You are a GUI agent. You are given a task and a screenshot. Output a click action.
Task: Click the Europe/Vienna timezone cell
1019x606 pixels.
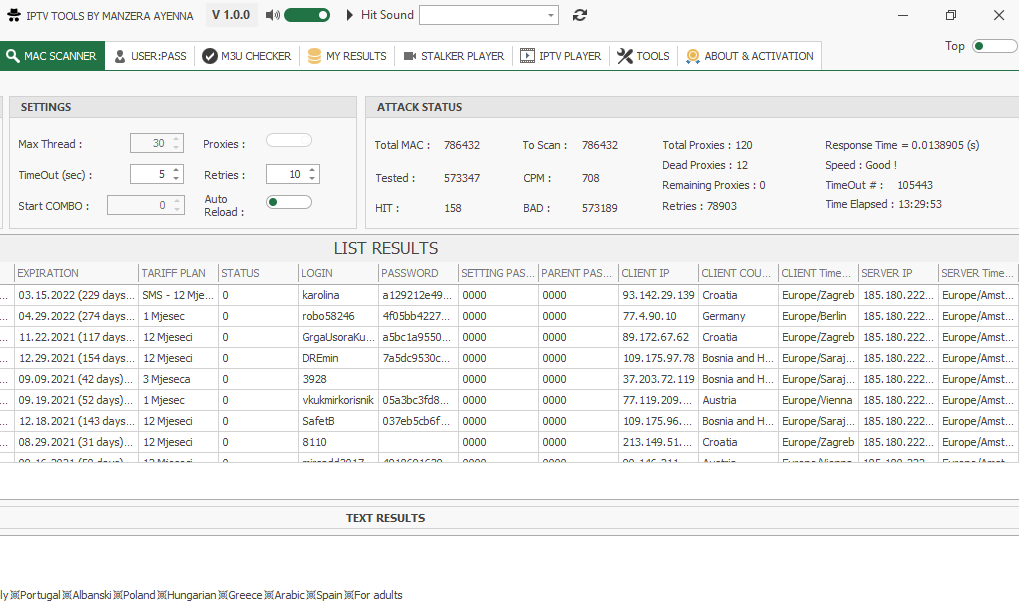click(x=818, y=400)
